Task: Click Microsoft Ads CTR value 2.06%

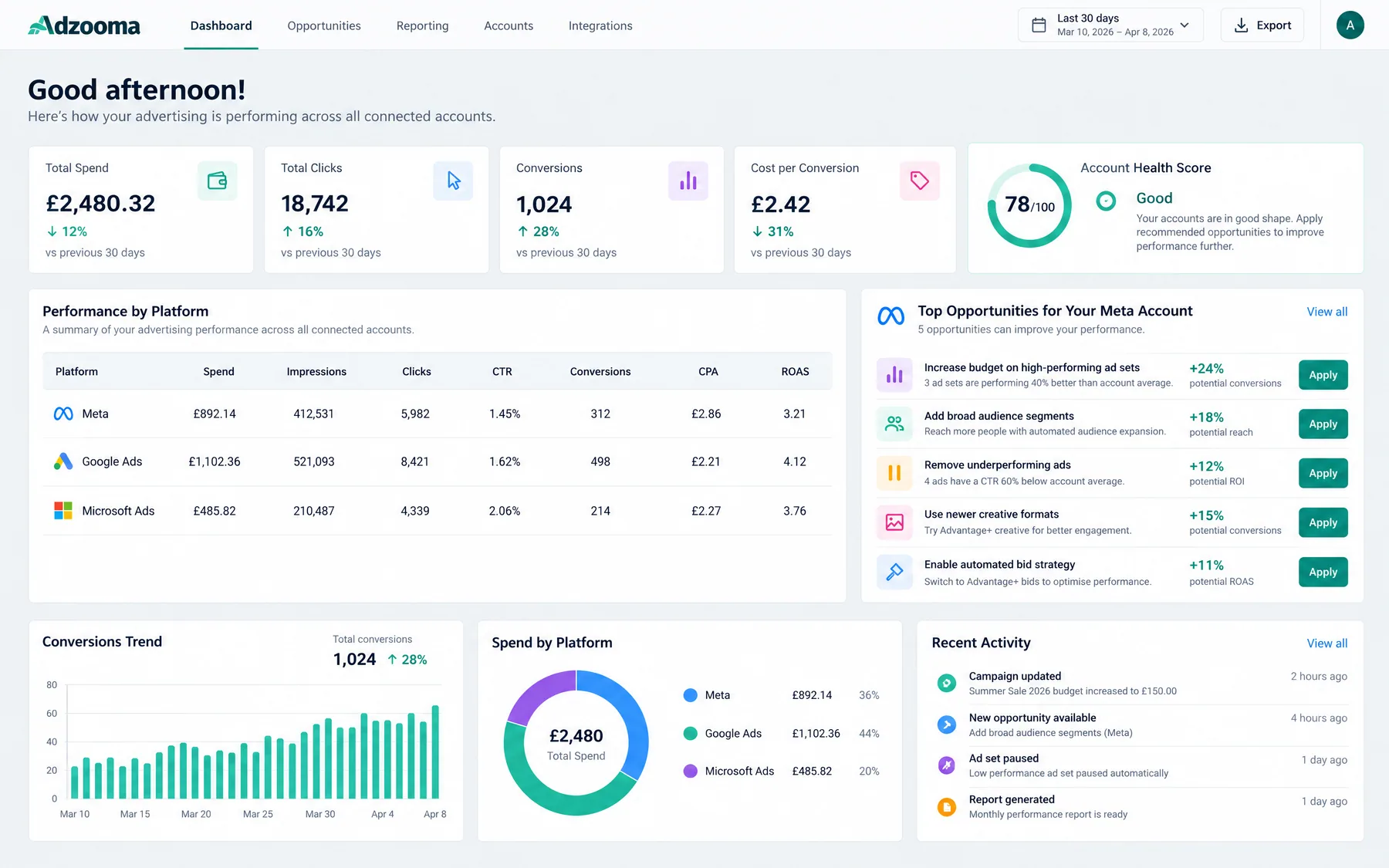Action: [505, 512]
